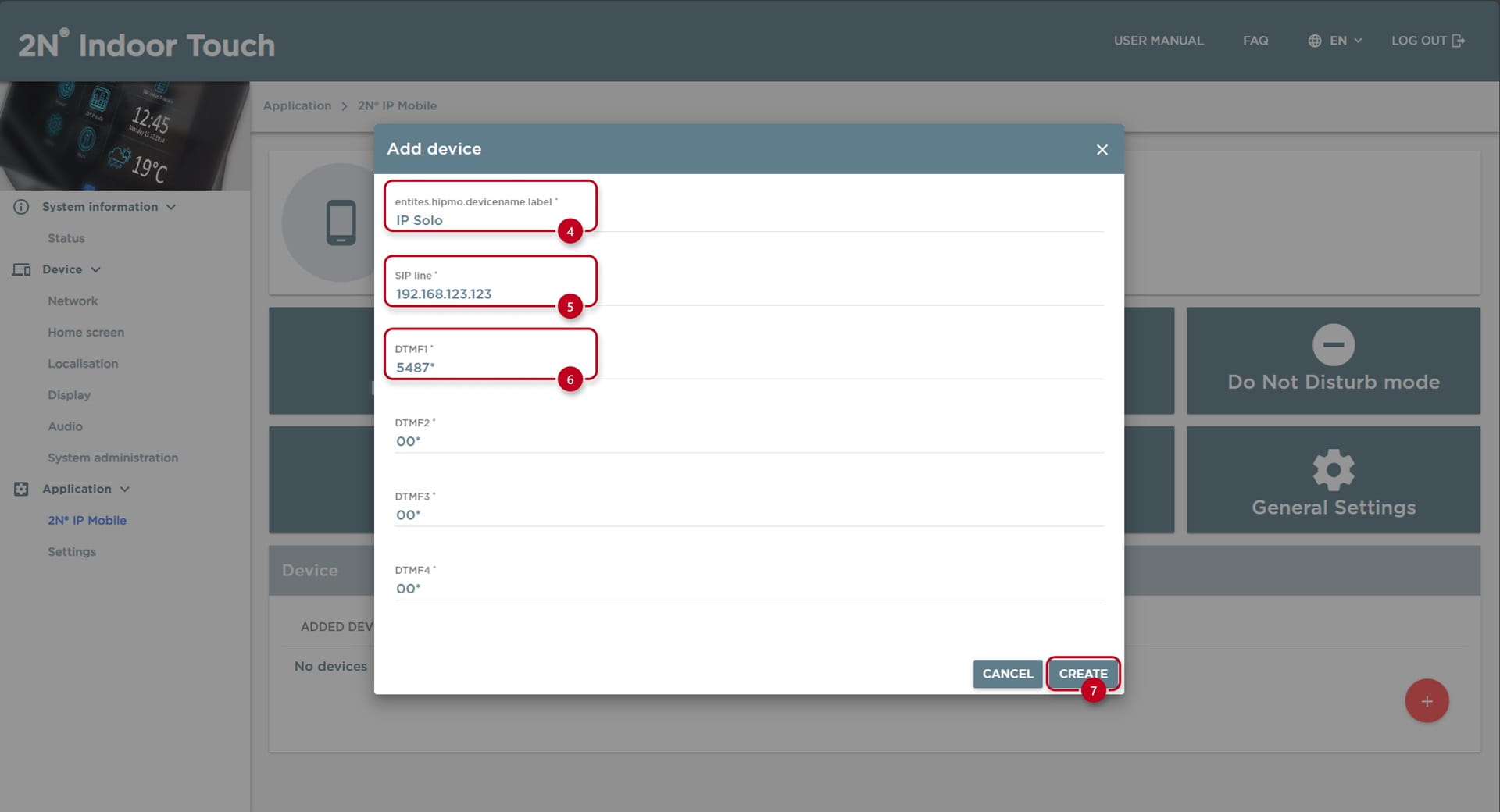Click LOG OUT

(1427, 41)
